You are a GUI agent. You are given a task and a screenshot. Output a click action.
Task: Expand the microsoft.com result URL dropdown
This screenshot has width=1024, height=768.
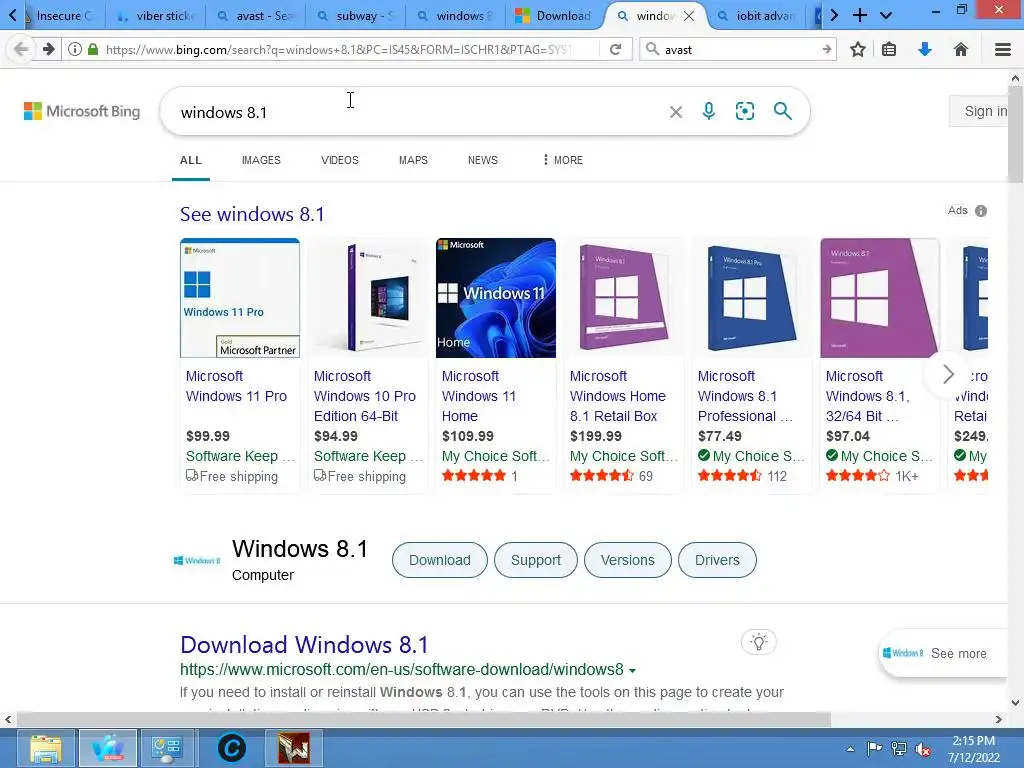click(x=632, y=671)
